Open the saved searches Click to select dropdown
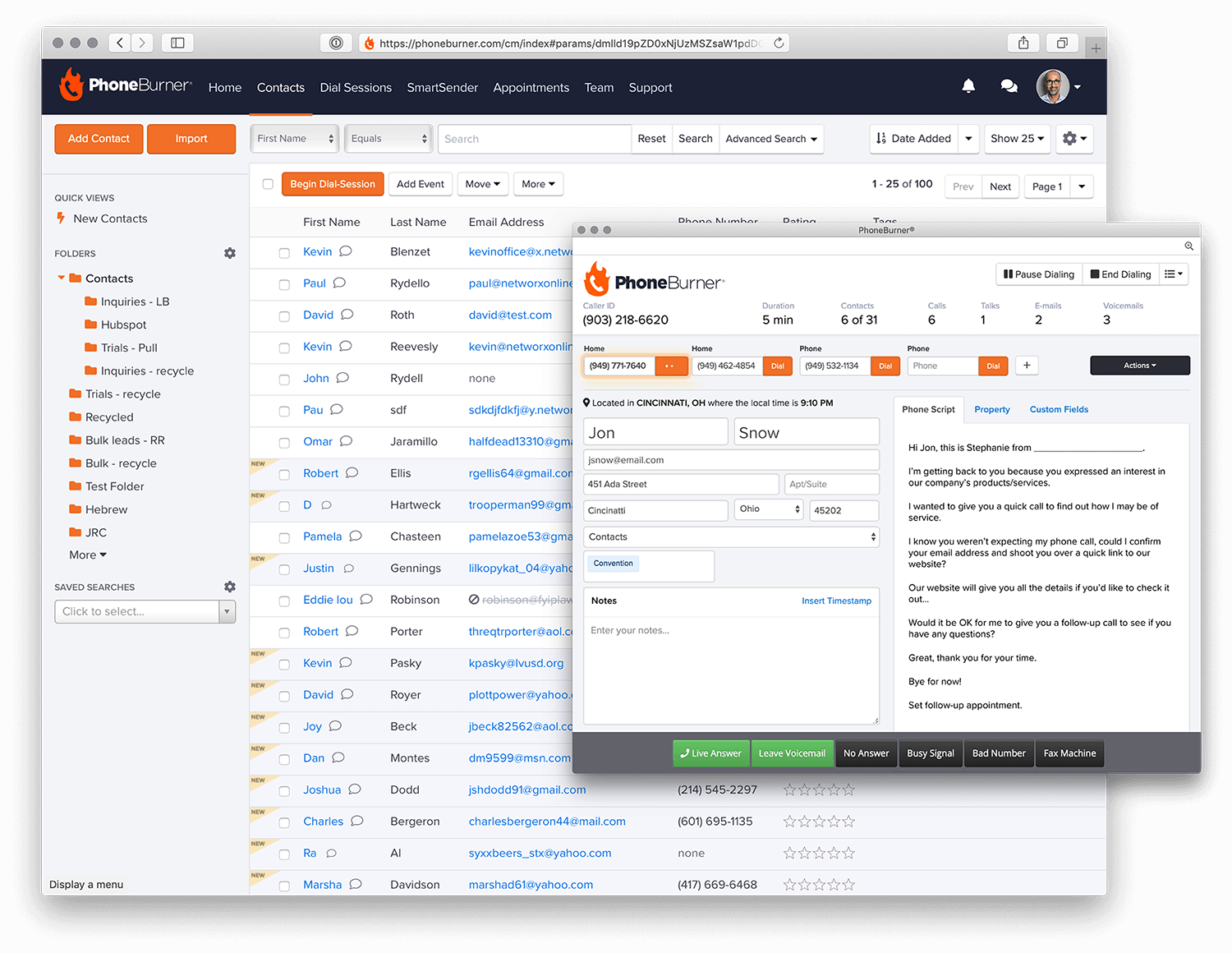 [145, 611]
